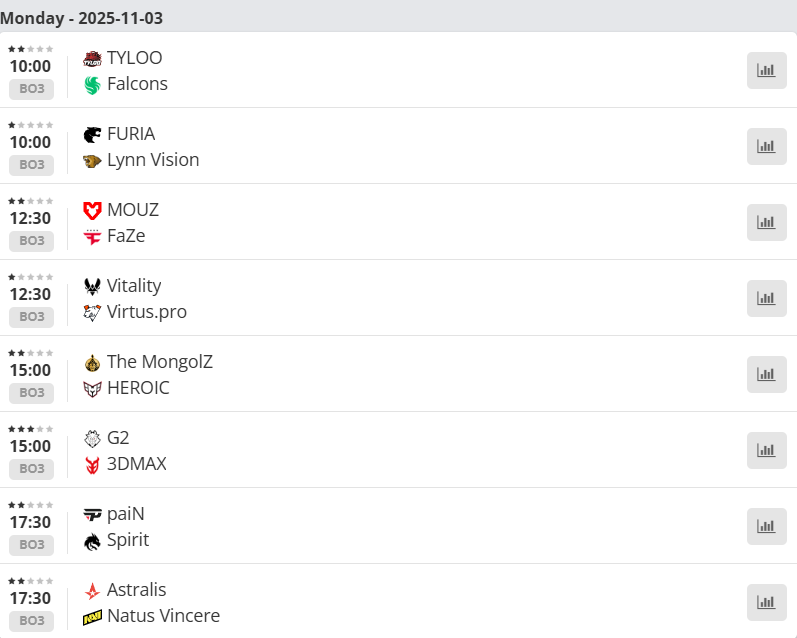Open stats for The MongolZ vs HEROIC
This screenshot has height=638, width=797.
(766, 374)
